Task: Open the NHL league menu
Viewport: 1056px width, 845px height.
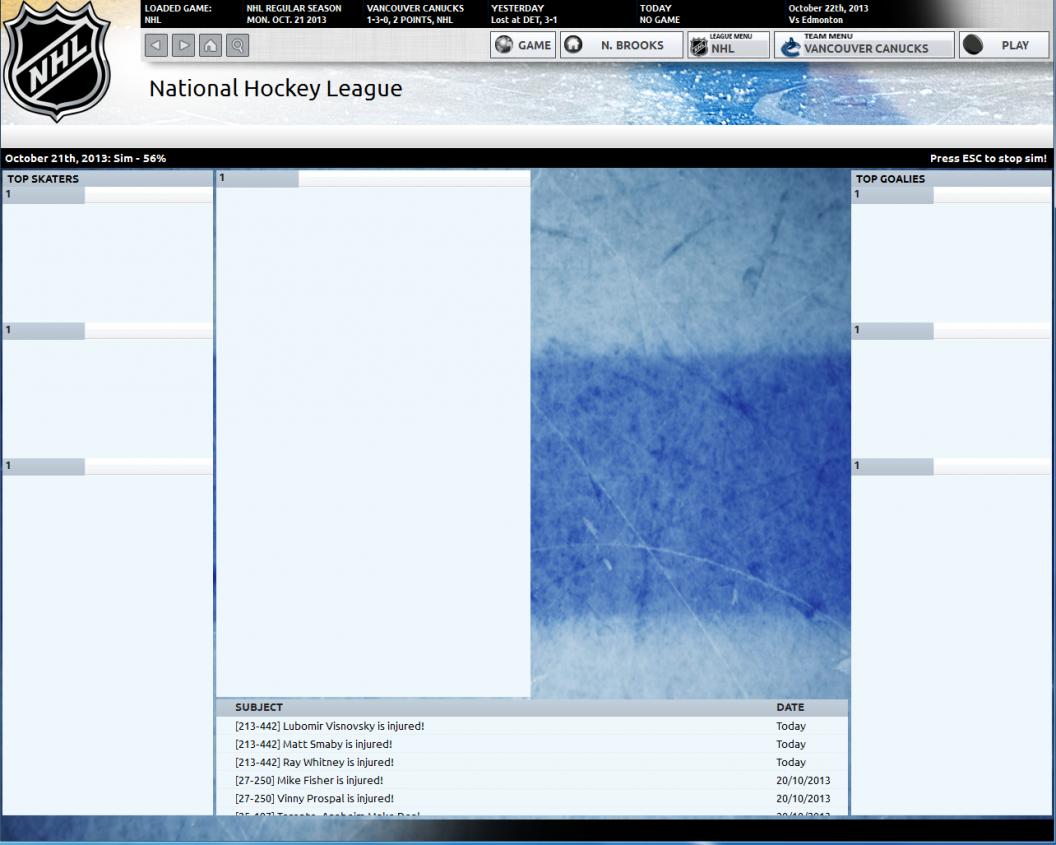Action: click(729, 45)
